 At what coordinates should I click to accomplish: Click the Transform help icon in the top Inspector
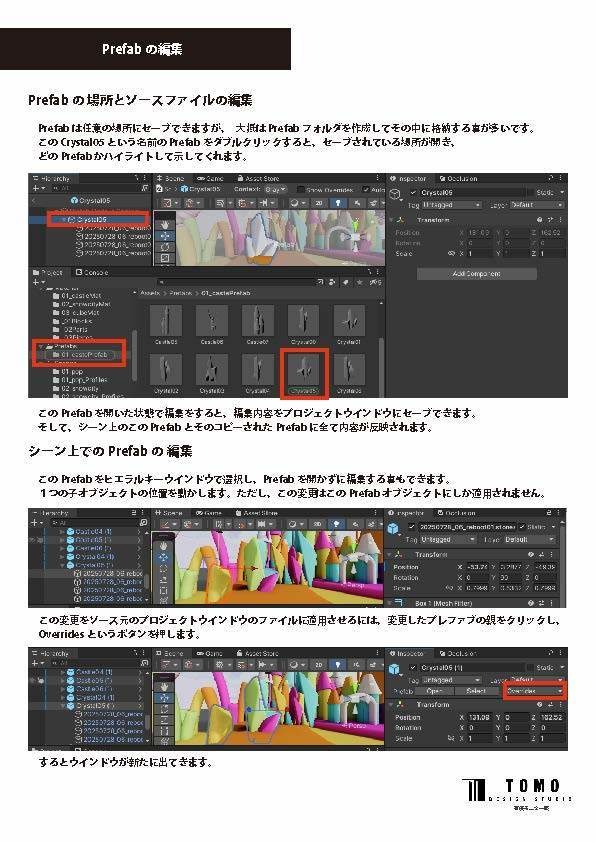pos(539,220)
